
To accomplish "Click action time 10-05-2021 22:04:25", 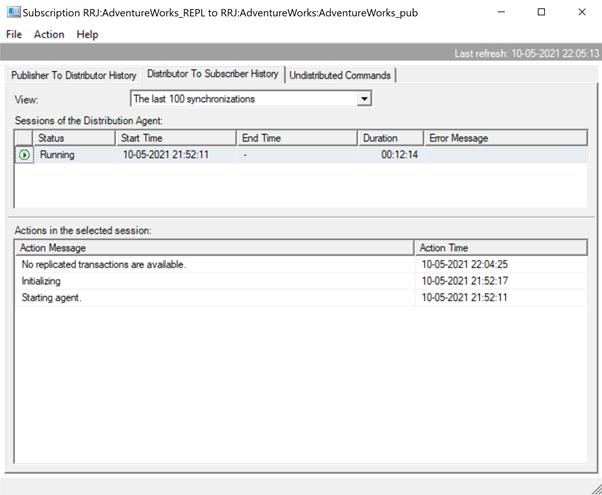I will point(465,265).
